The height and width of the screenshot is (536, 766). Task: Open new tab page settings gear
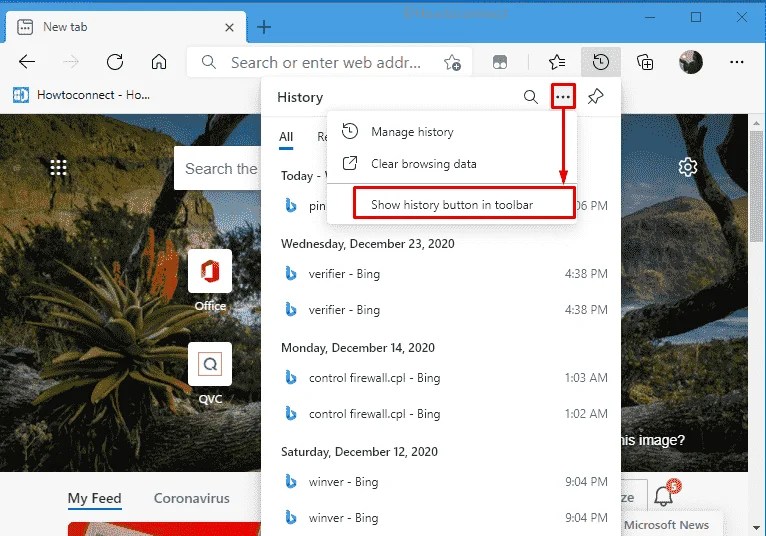pos(688,167)
